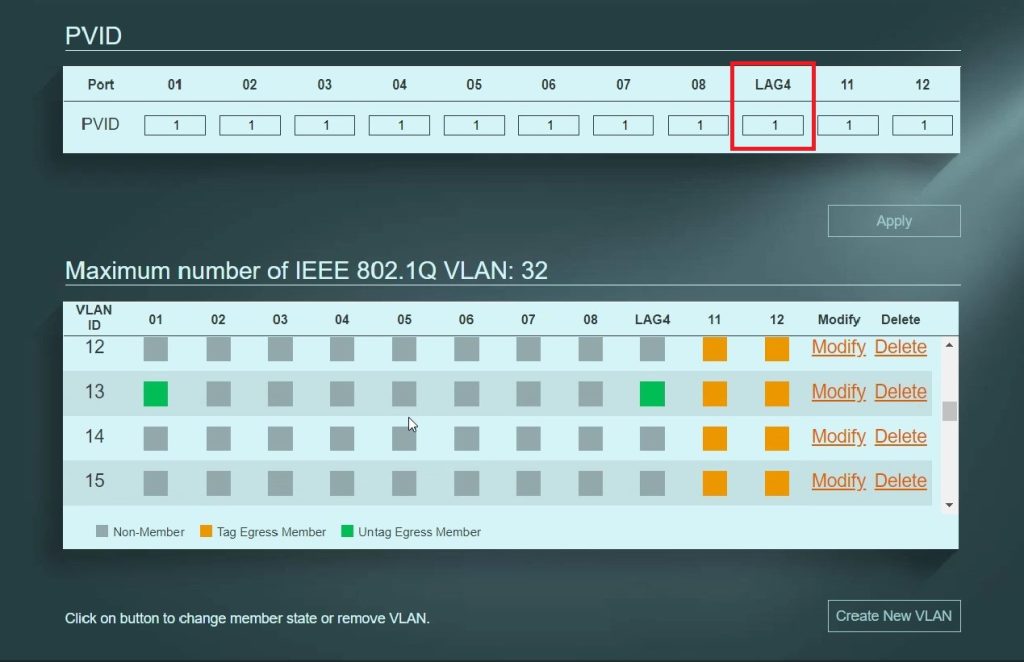Viewport: 1024px width, 662px height.
Task: Delete VLAN 15 via its Delete link
Action: (x=901, y=481)
